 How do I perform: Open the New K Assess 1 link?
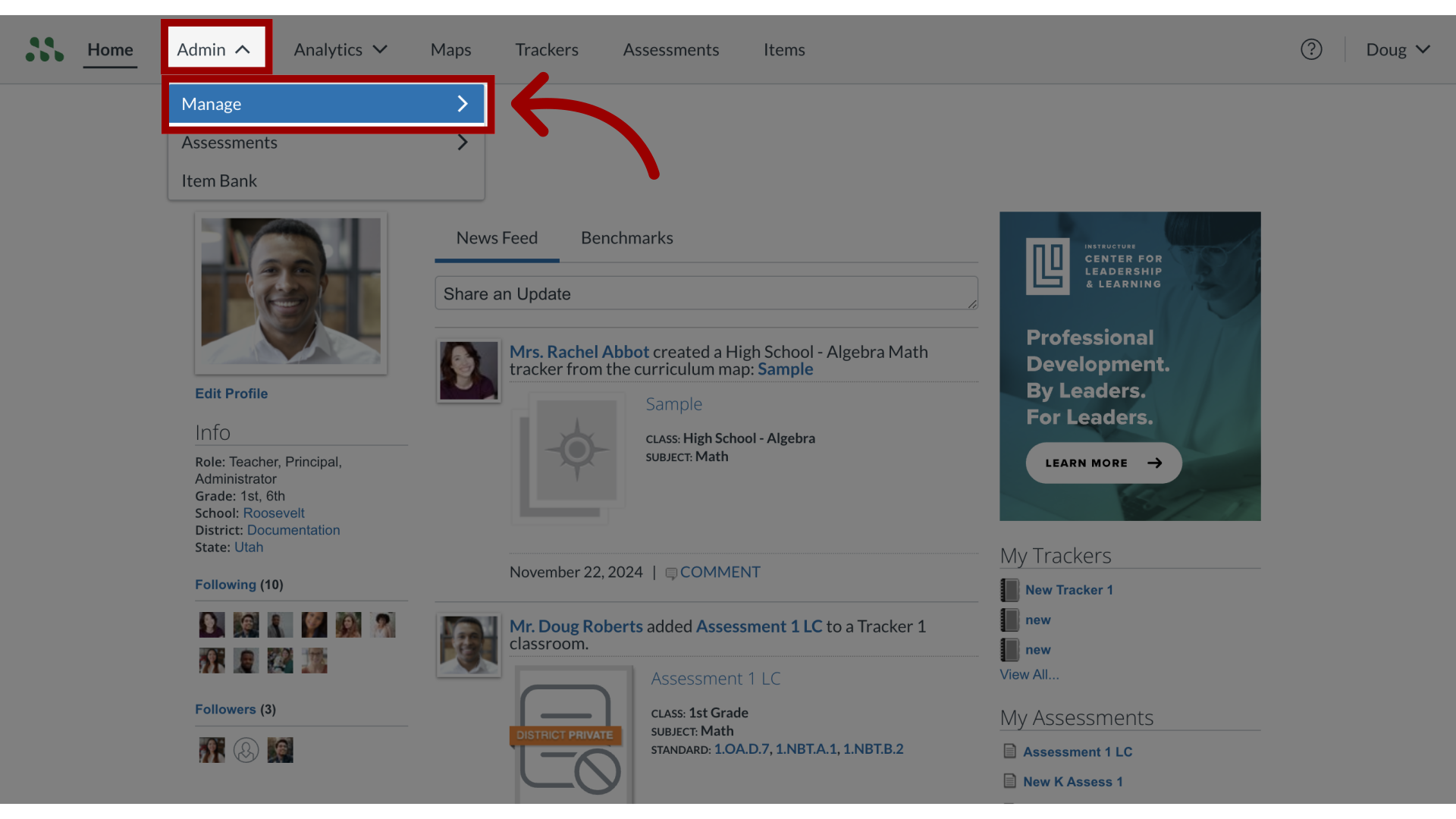pos(1073,782)
